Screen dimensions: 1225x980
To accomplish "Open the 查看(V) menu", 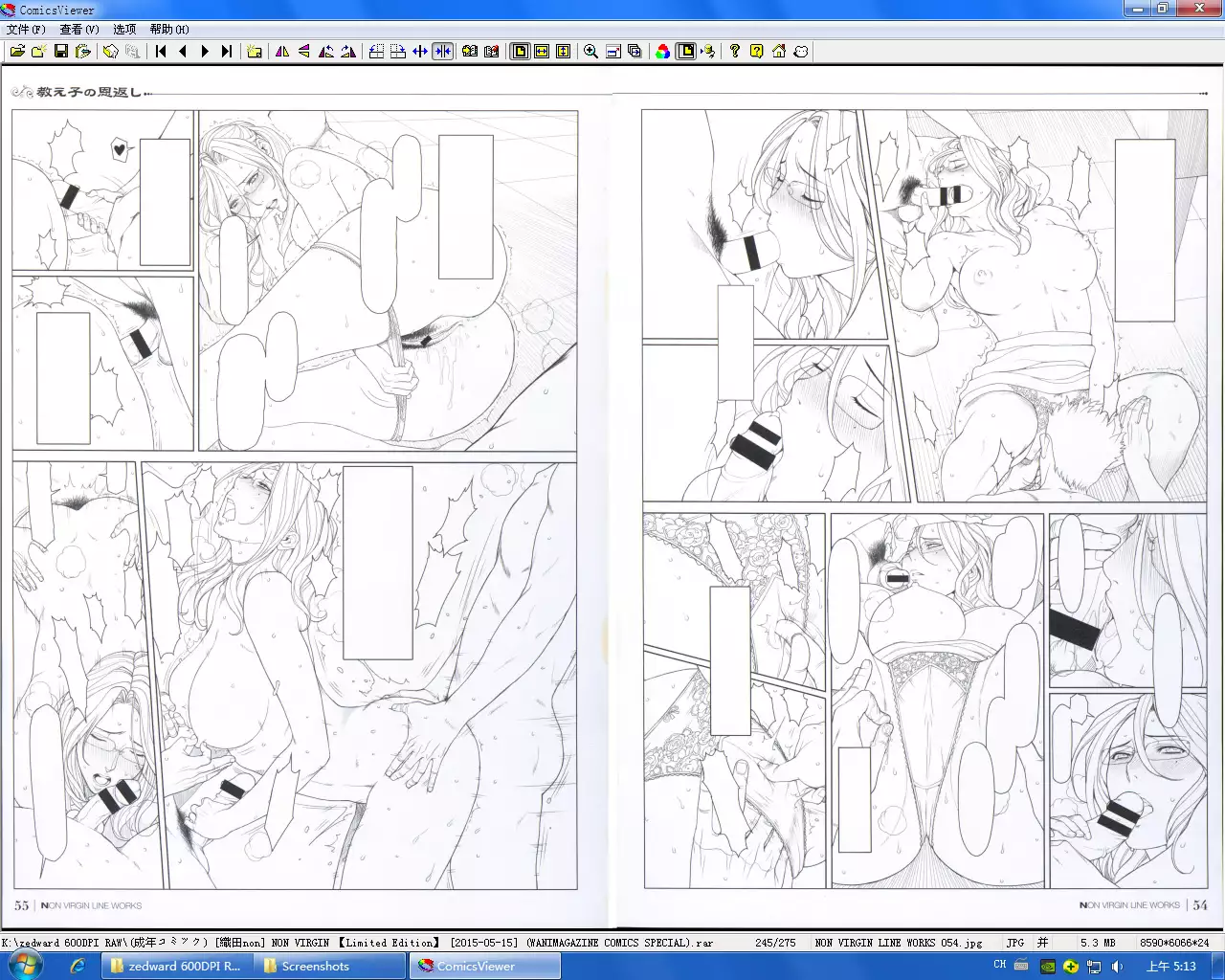I will pyautogui.click(x=79, y=30).
